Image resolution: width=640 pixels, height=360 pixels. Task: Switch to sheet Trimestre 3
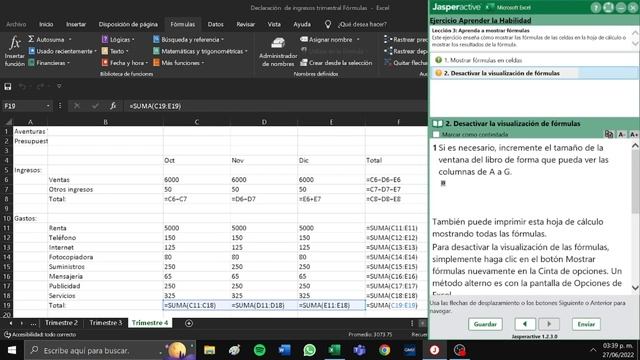point(106,323)
